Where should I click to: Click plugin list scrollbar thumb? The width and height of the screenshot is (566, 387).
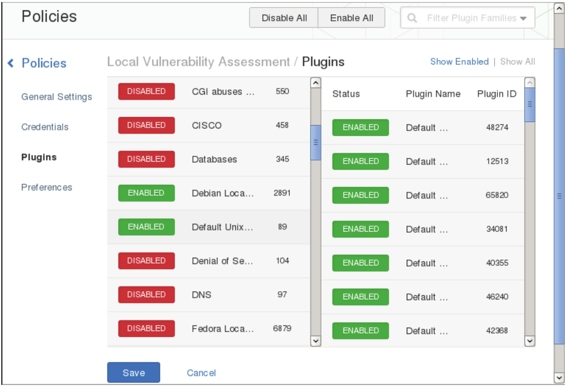530,105
